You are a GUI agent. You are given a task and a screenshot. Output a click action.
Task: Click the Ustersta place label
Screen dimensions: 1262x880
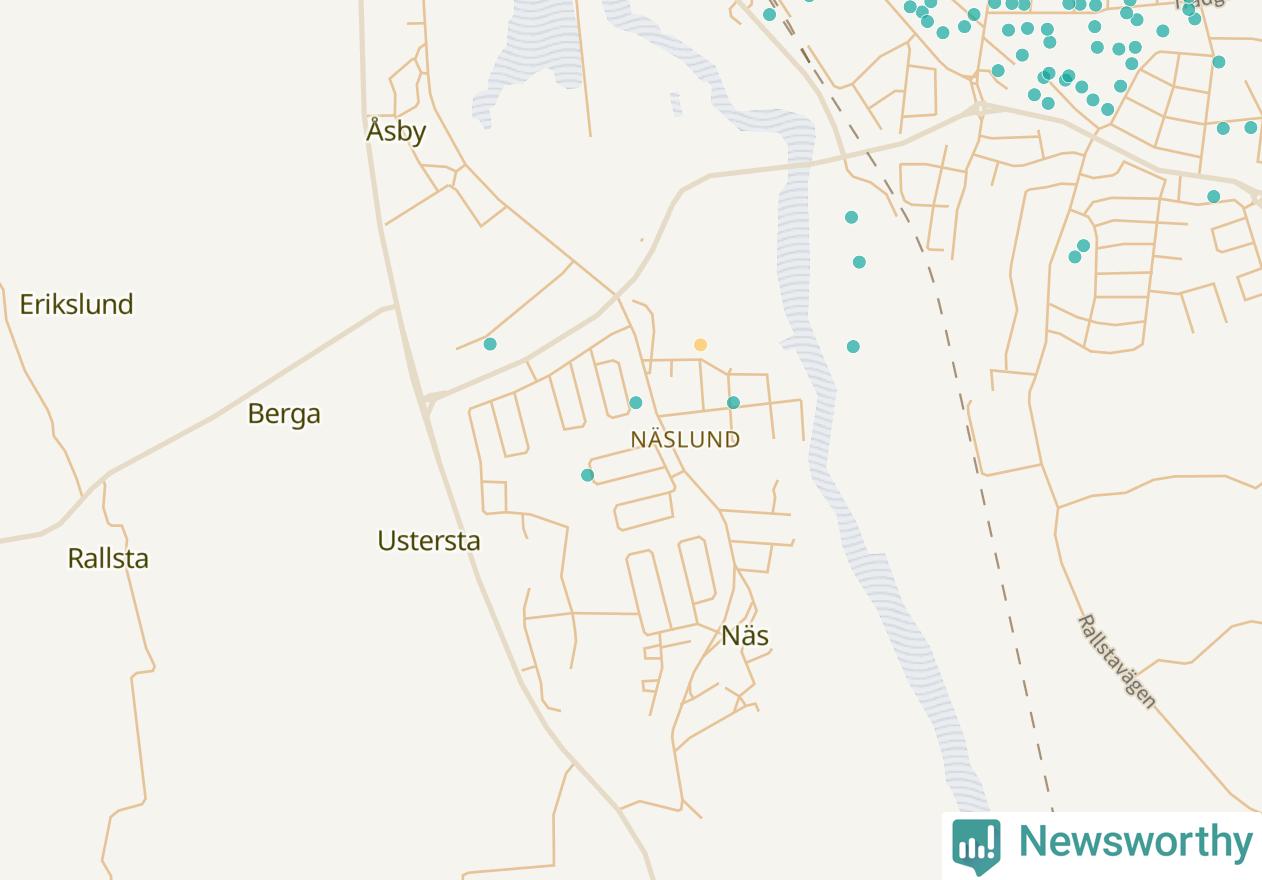pos(429,541)
